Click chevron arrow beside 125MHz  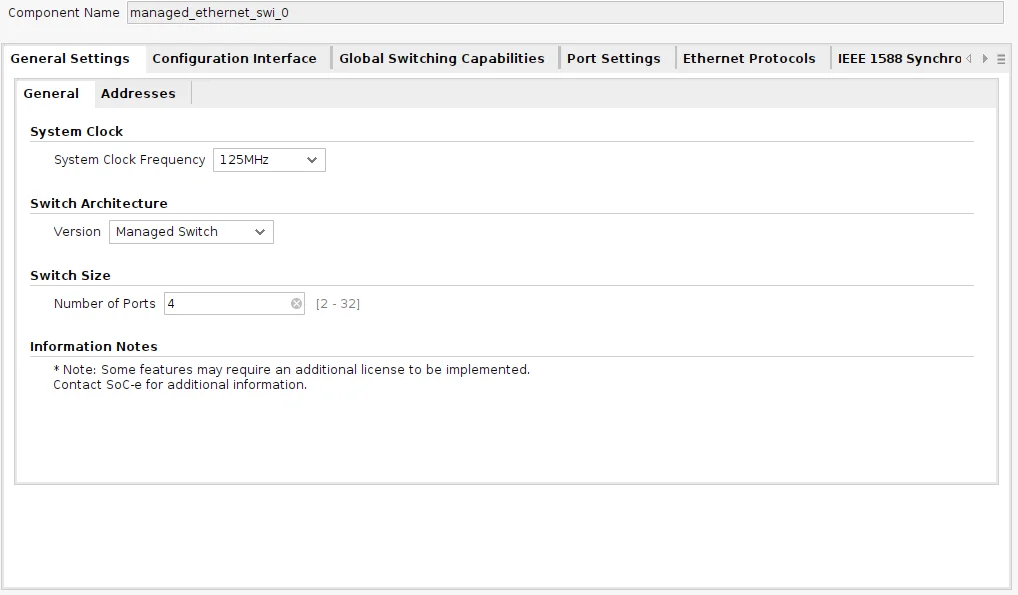point(312,160)
